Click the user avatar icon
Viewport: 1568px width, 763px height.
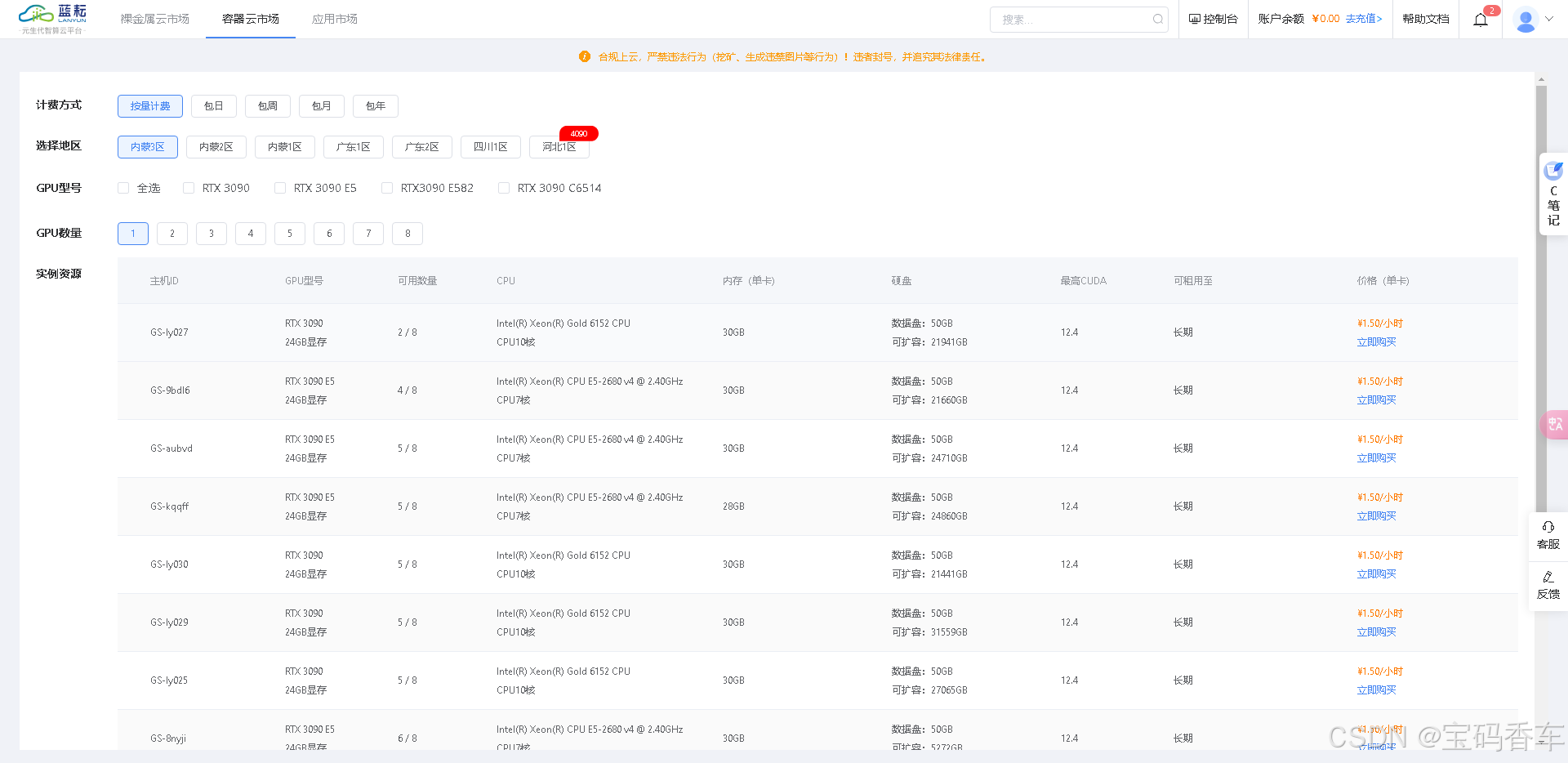1525,20
